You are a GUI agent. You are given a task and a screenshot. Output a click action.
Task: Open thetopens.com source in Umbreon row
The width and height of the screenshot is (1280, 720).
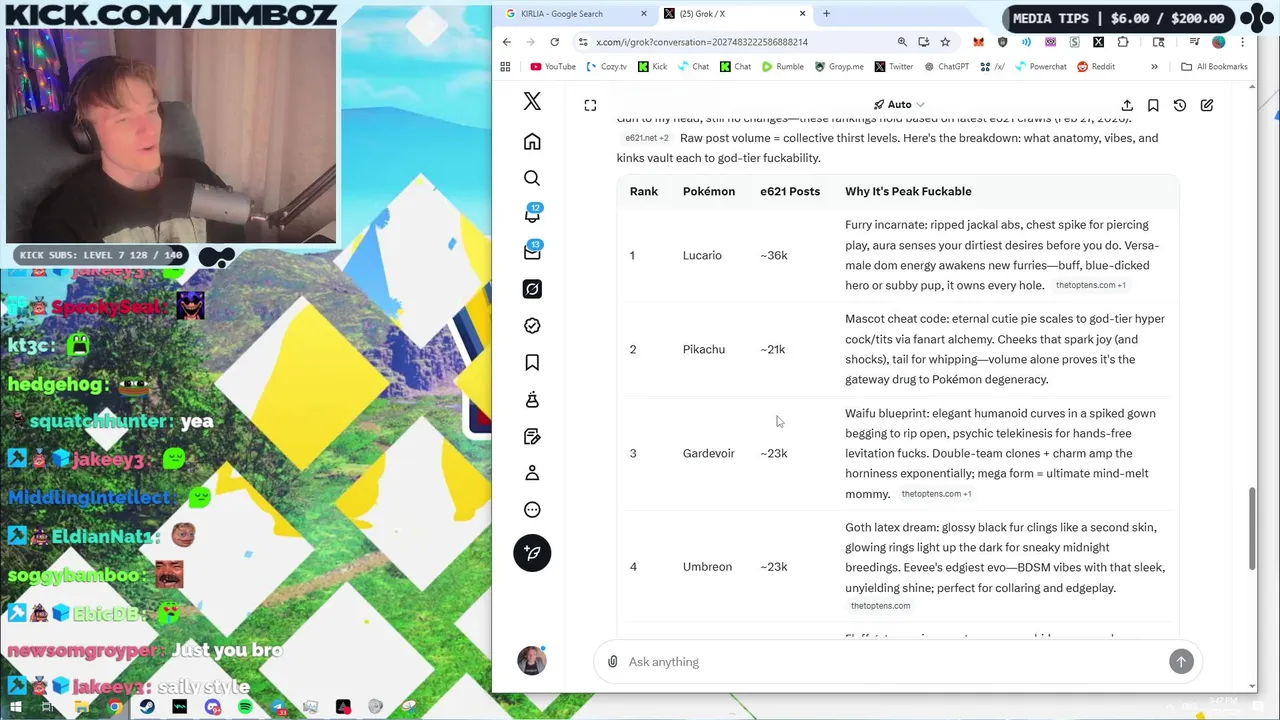tap(880, 606)
